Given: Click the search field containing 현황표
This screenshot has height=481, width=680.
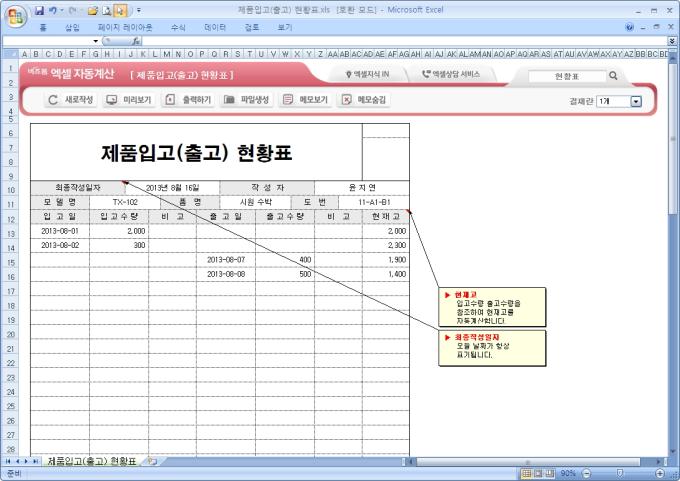Looking at the screenshot, I should point(566,76).
